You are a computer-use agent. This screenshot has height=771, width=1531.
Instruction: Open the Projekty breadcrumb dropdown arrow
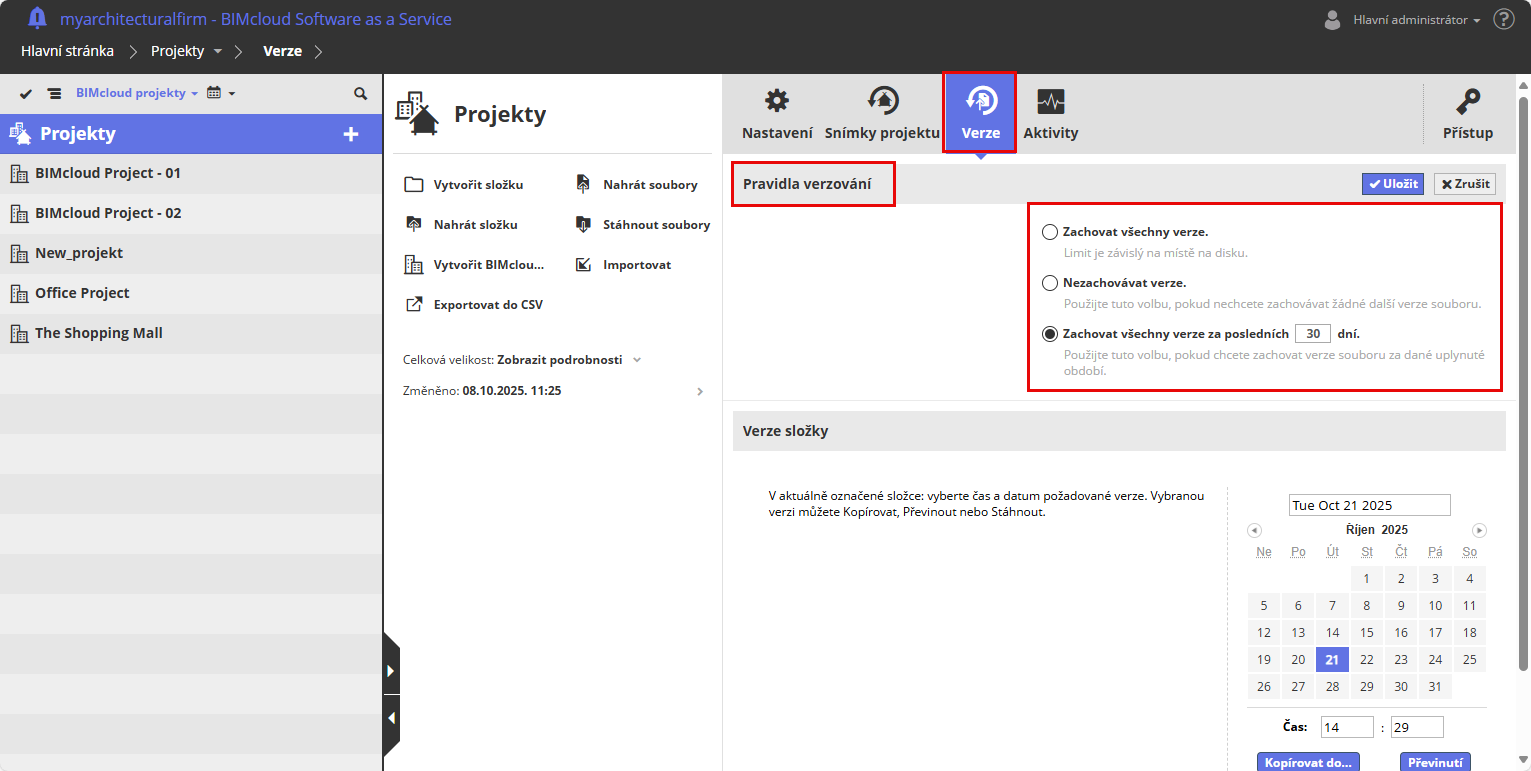click(217, 51)
